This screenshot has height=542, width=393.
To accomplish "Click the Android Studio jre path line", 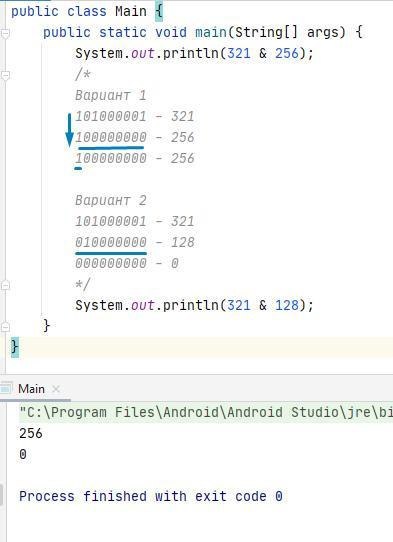I will [206, 412].
